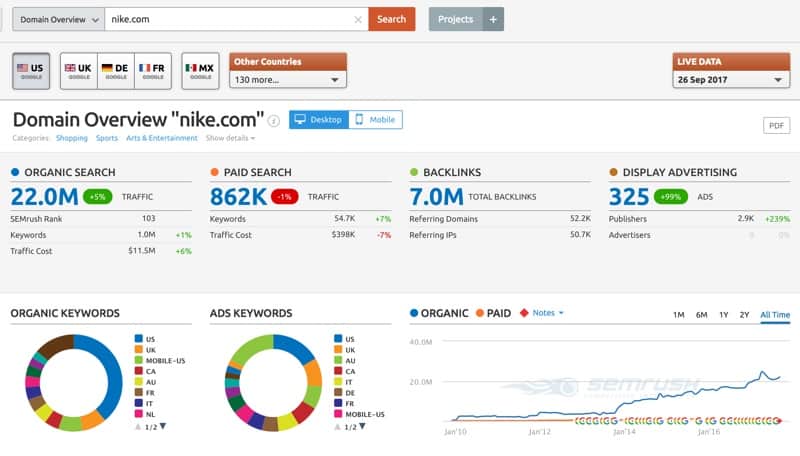Select the US Google database flag

coord(32,71)
